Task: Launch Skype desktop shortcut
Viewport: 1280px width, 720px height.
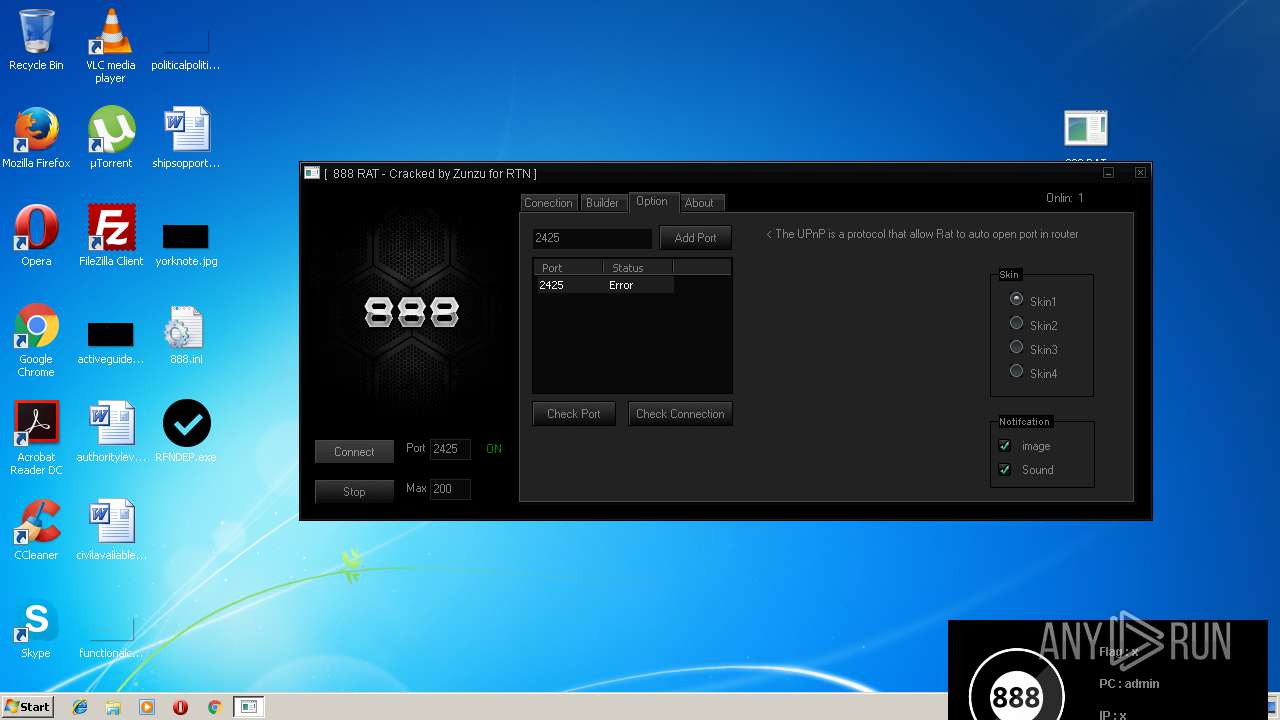Action: (36, 628)
